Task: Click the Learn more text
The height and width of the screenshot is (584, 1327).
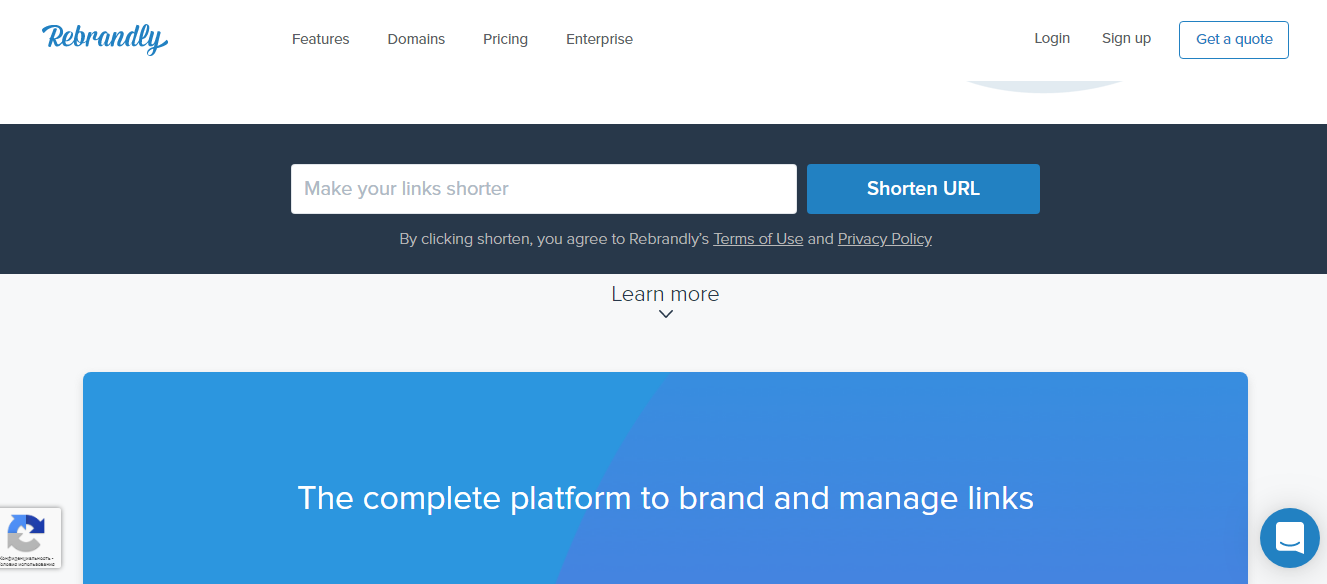Action: pyautogui.click(x=665, y=294)
